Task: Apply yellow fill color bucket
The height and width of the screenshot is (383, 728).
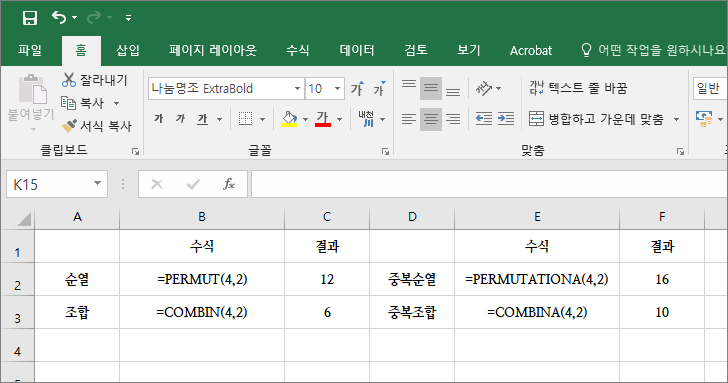Action: 289,119
